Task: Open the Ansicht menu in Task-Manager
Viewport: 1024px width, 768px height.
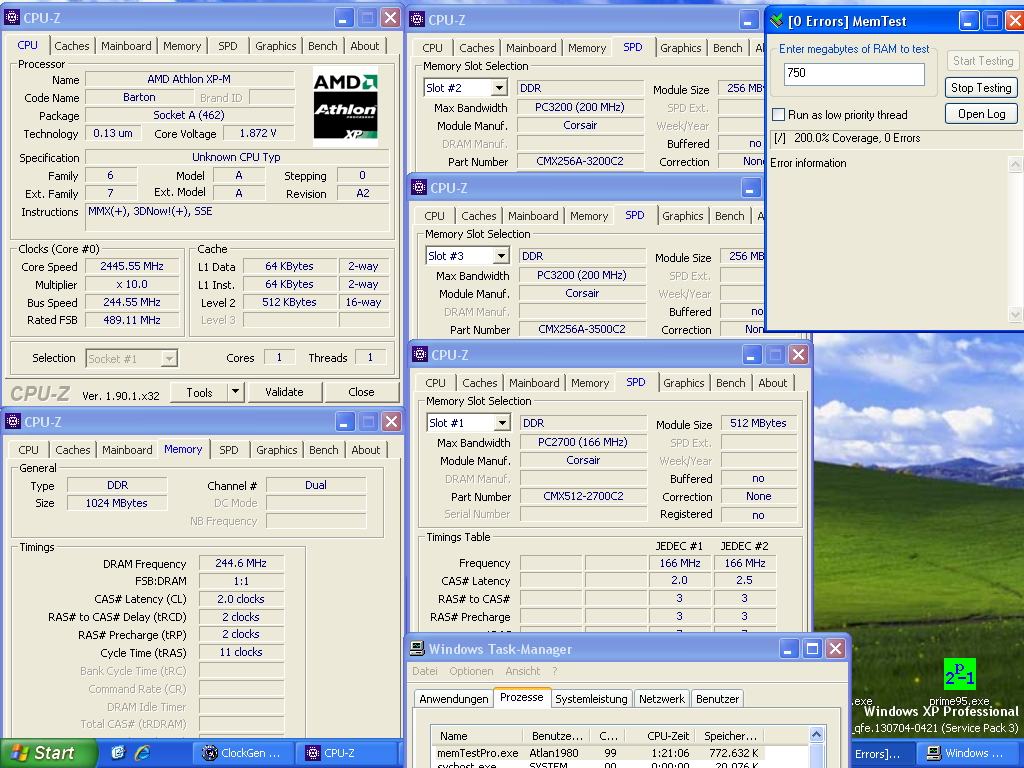Action: click(x=522, y=671)
